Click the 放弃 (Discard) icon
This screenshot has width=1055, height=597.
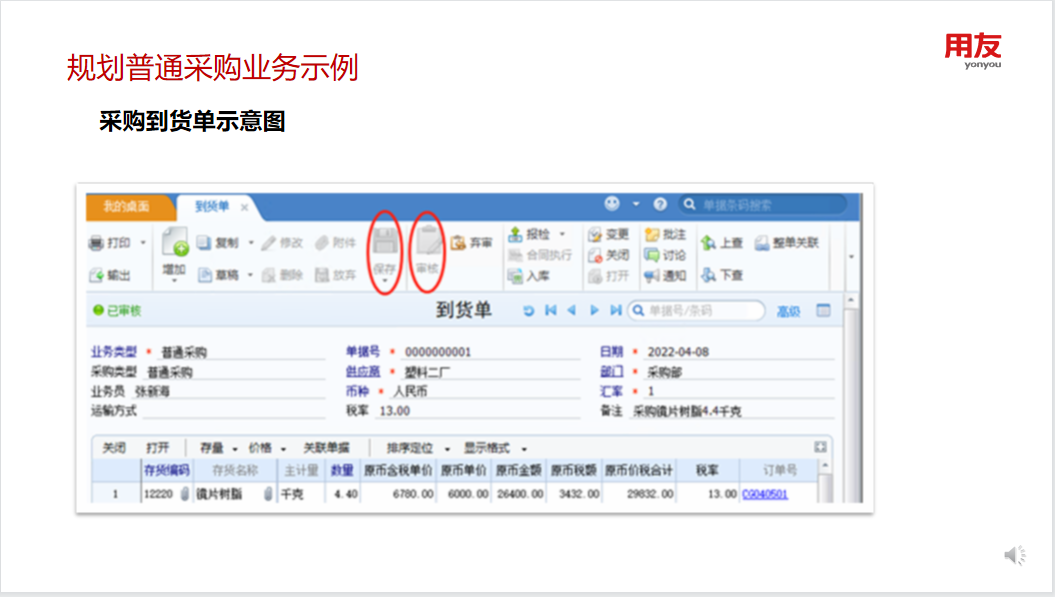tap(322, 275)
